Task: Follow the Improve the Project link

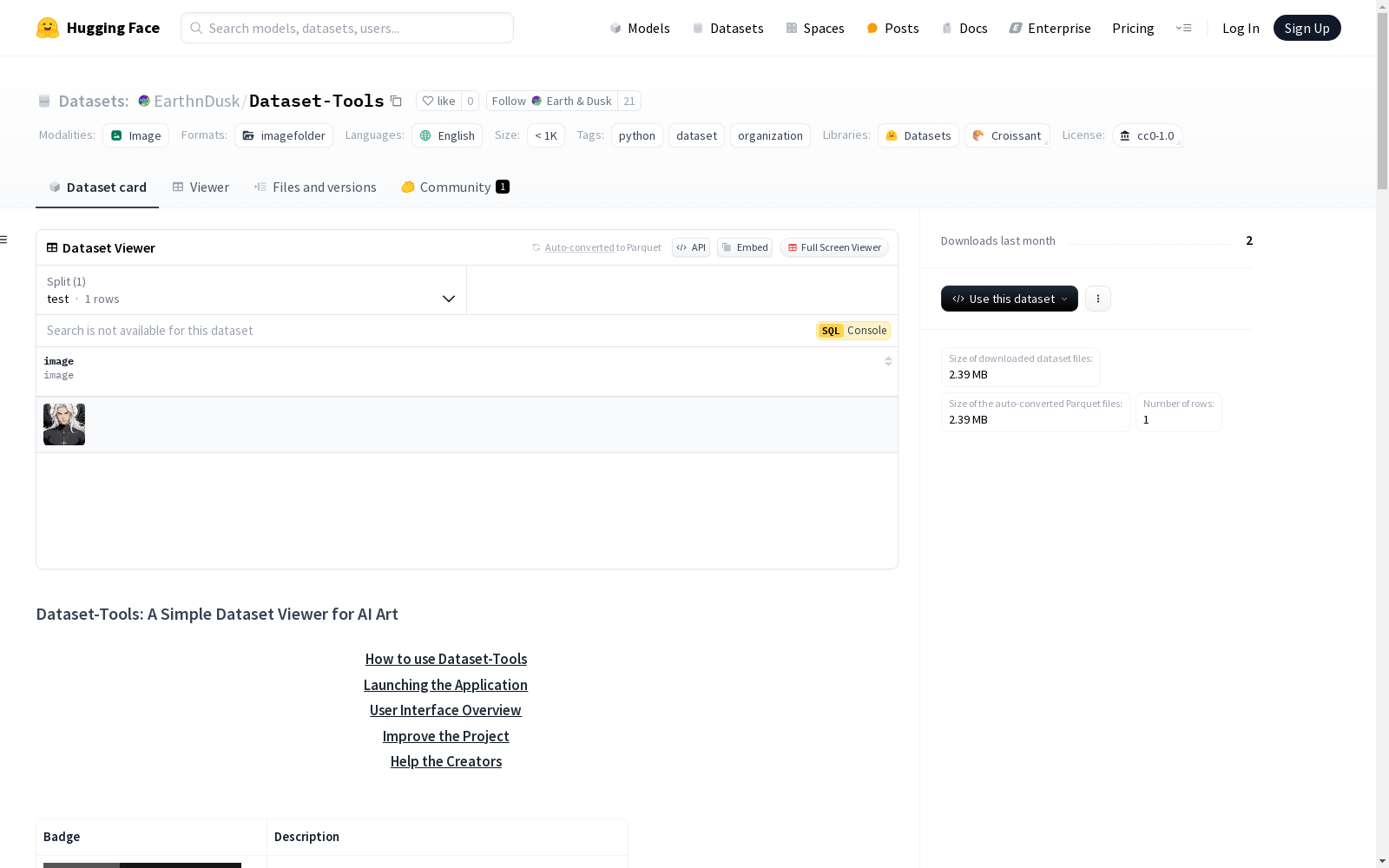Action: coord(446,736)
